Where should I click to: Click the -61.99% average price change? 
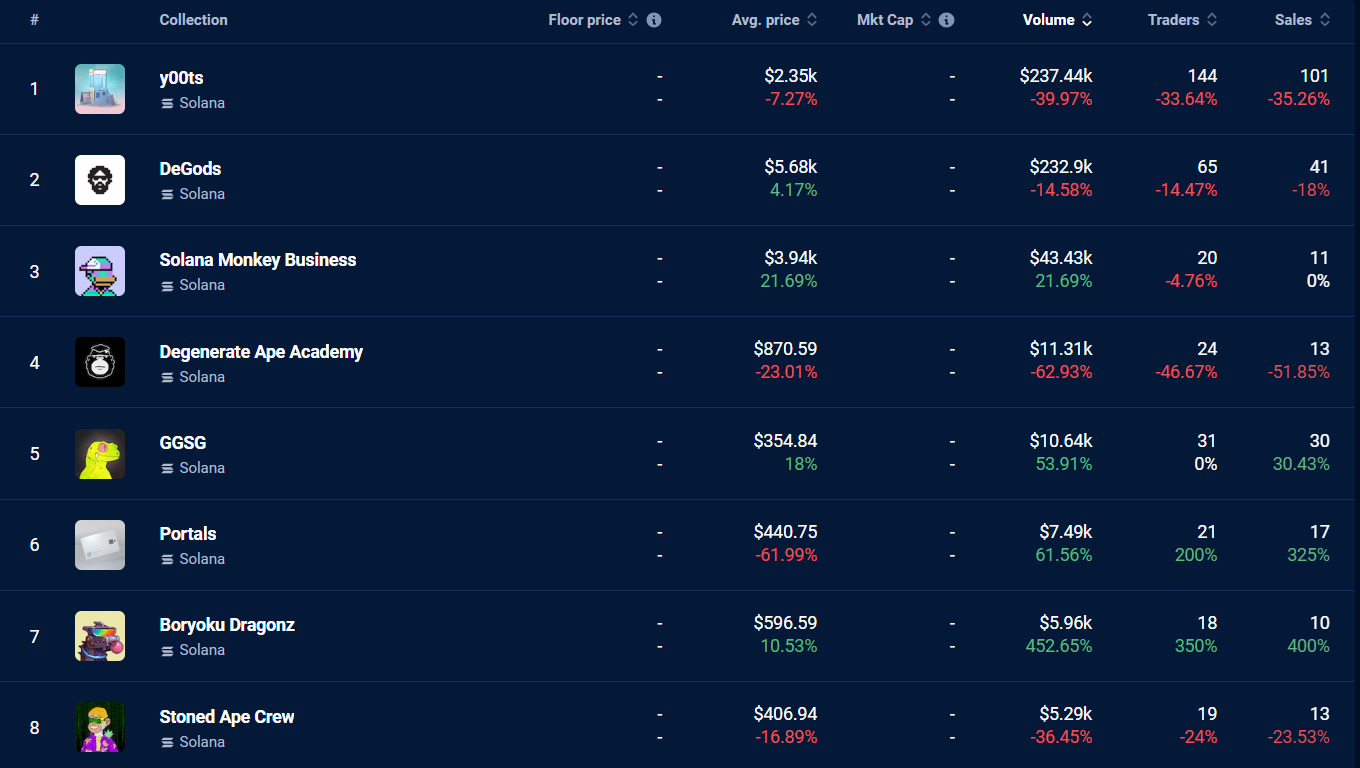787,555
